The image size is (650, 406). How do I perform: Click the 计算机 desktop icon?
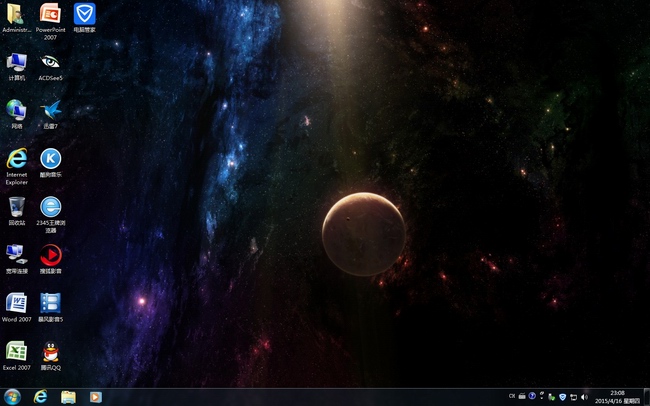[x=17, y=62]
